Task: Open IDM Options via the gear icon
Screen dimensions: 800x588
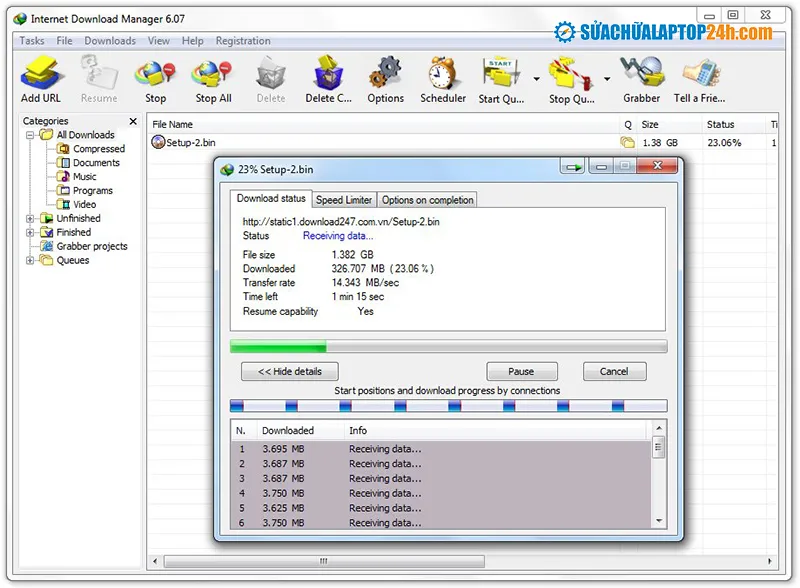Action: pos(385,72)
